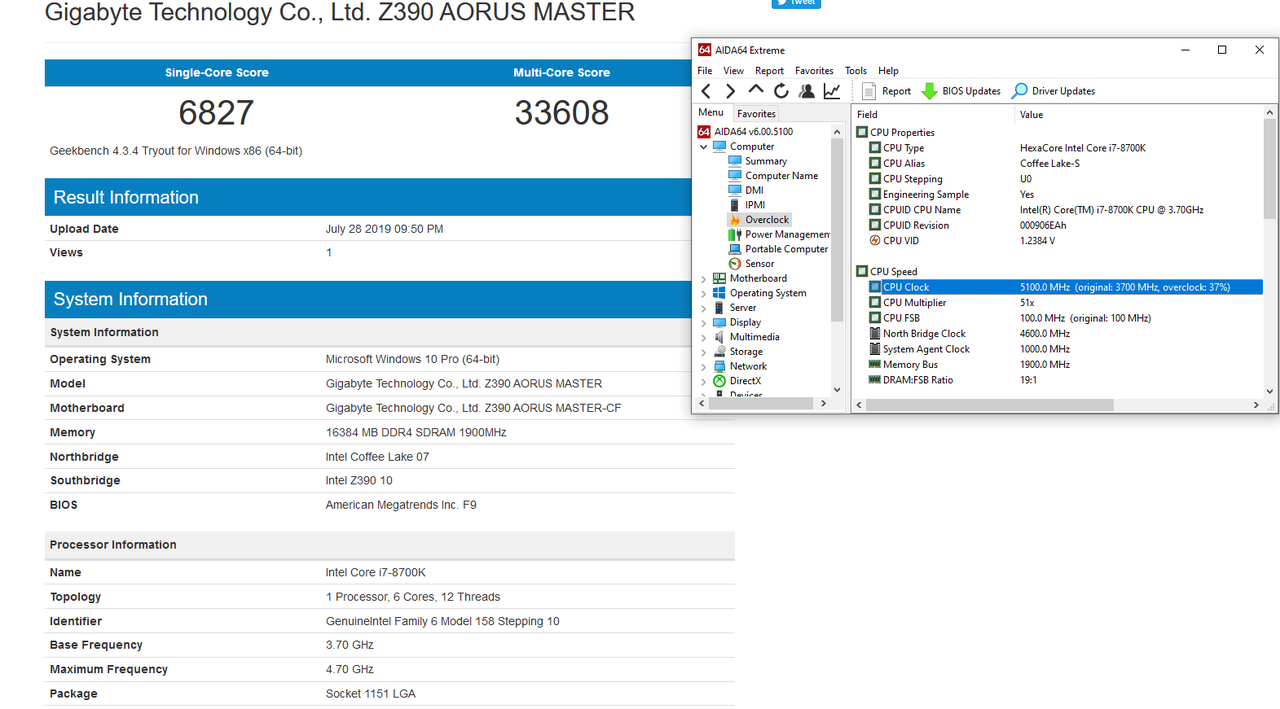The width and height of the screenshot is (1280, 709).
Task: Select the Memory Bus row
Action: [x=1060, y=365]
